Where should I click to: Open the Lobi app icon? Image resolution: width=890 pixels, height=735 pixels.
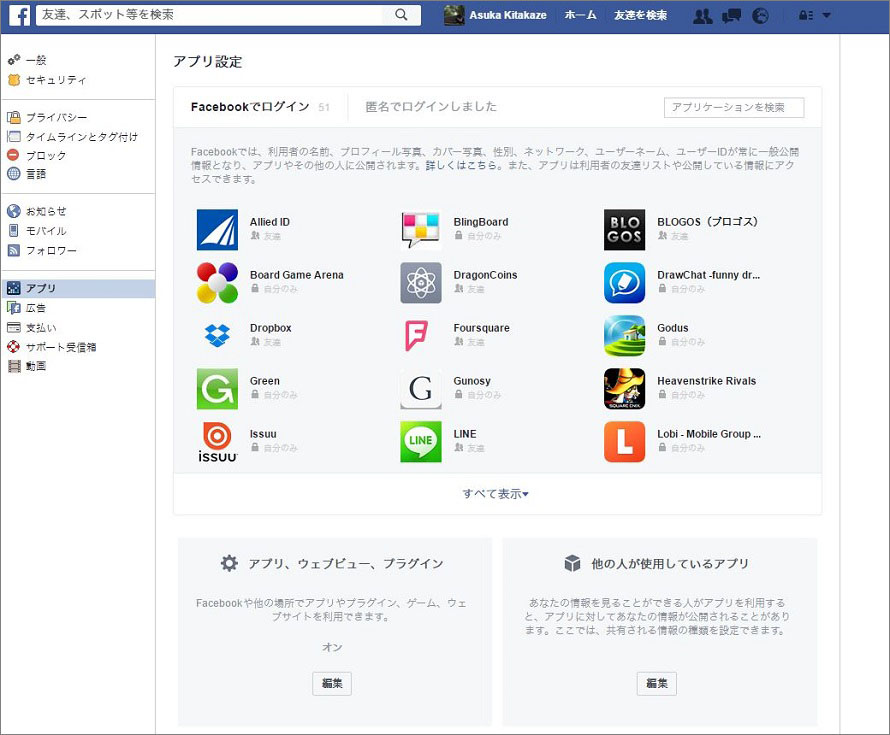click(x=624, y=442)
